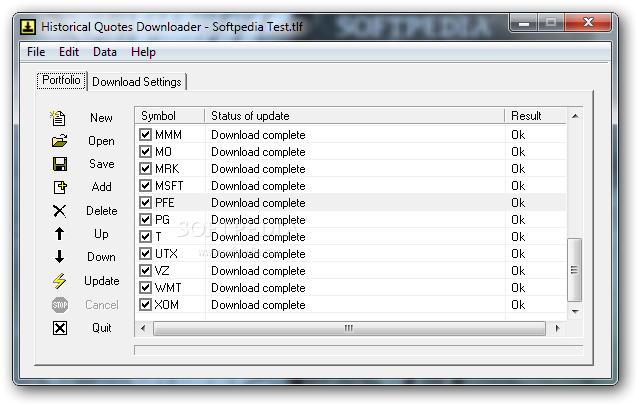Image resolution: width=639 pixels, height=406 pixels.
Task: Select the PFE symbol text
Action: (165, 203)
